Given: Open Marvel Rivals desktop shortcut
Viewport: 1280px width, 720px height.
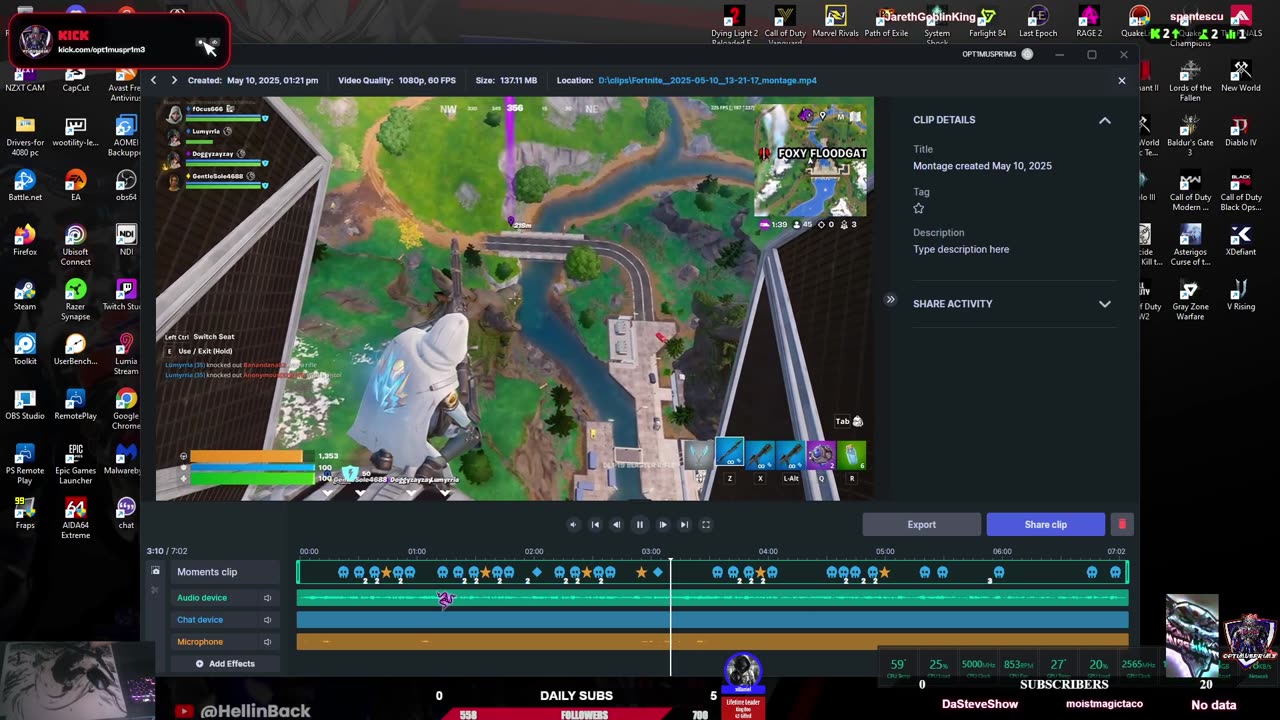Looking at the screenshot, I should pos(836,22).
